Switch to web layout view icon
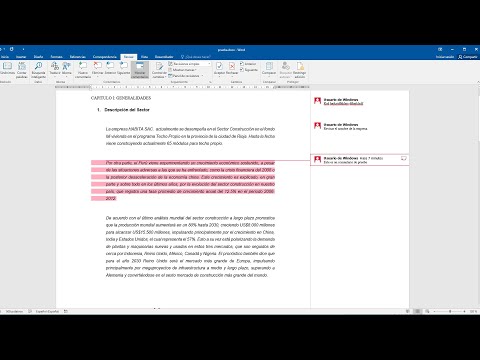 427,311
